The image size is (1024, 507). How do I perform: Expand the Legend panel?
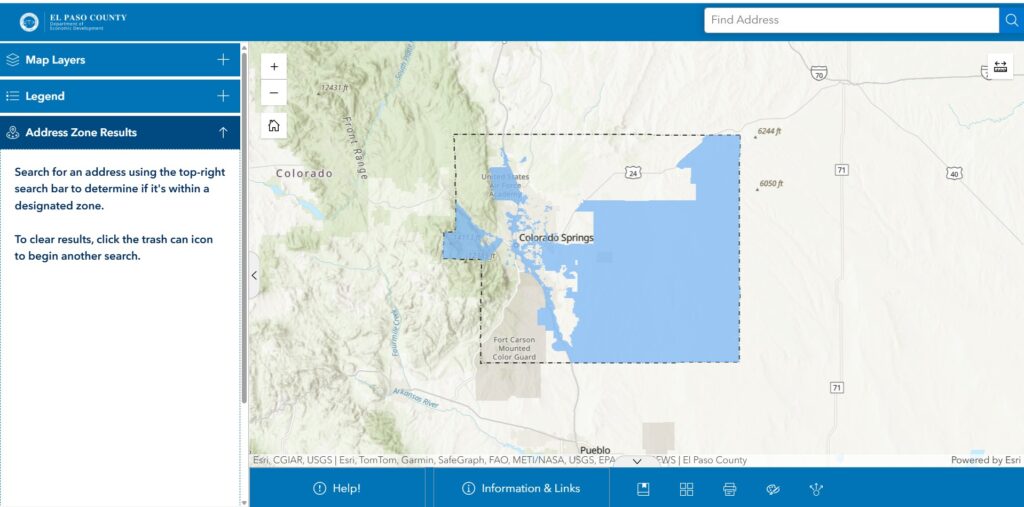(222, 96)
